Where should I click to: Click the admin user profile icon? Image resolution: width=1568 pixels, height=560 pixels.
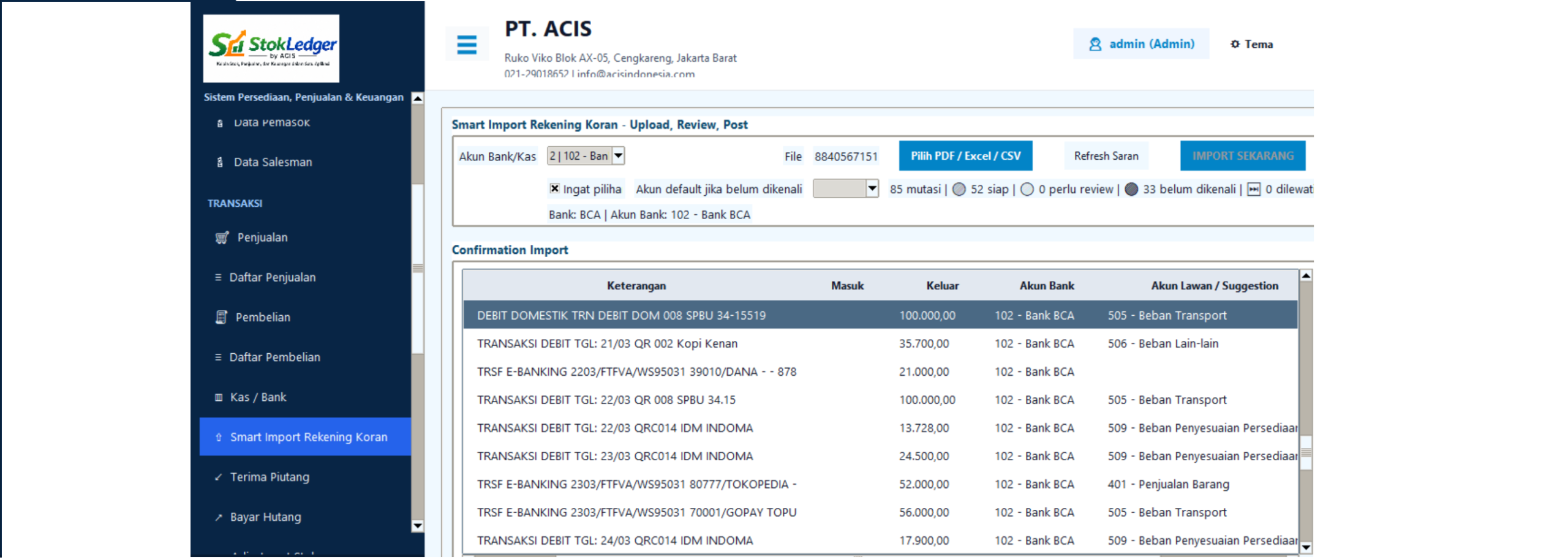click(x=1095, y=44)
